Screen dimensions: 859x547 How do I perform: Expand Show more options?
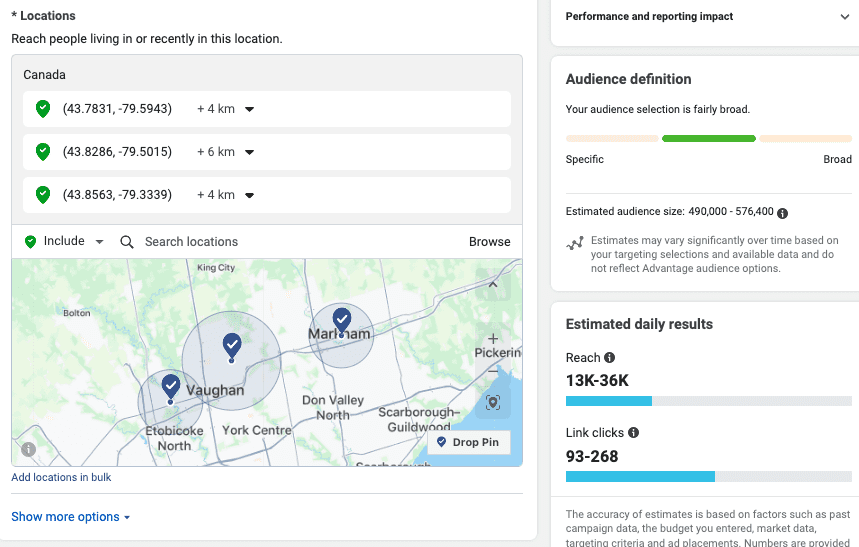coord(70,517)
